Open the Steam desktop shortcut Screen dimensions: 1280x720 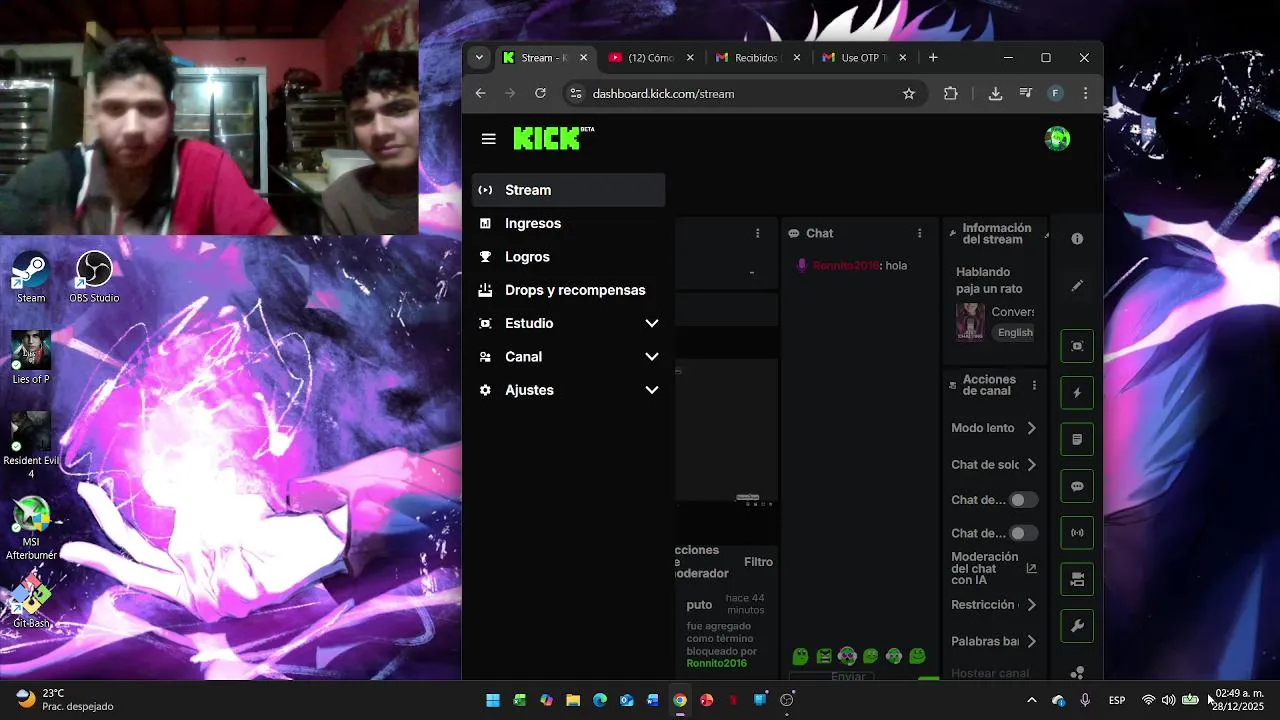(31, 277)
